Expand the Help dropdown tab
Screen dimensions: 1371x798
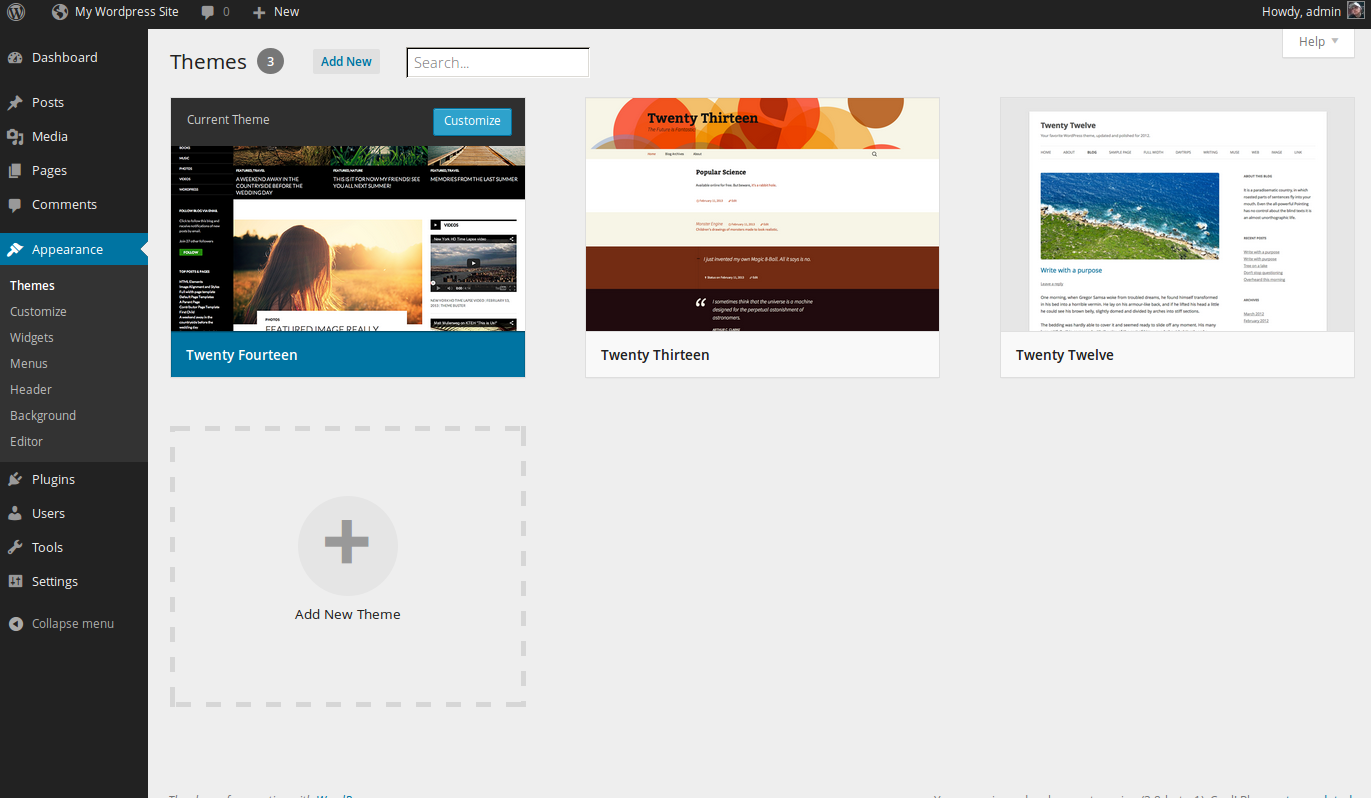(x=1318, y=42)
